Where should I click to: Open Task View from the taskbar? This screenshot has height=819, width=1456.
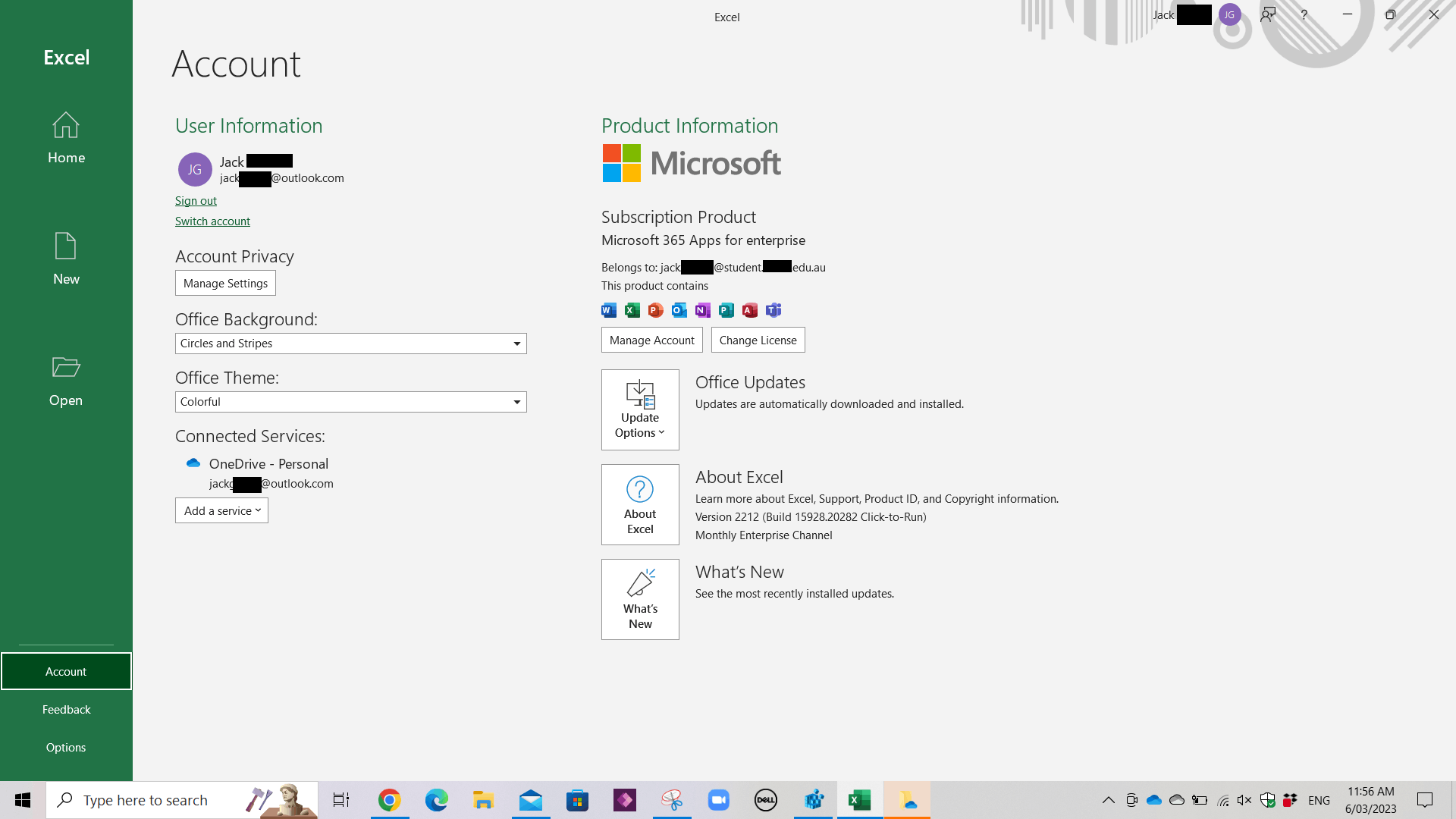[x=341, y=800]
